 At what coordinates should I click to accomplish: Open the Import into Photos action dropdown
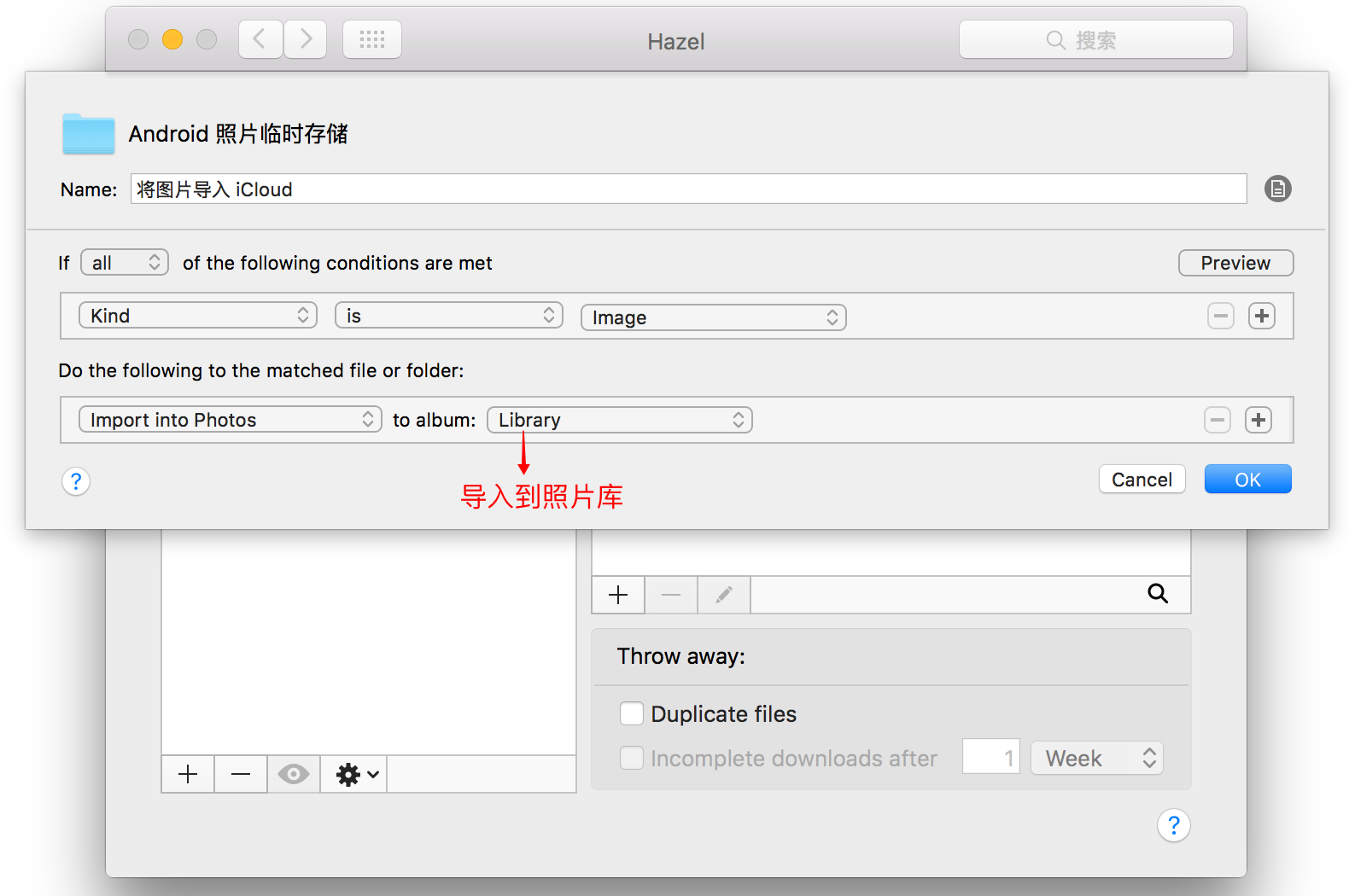click(230, 420)
